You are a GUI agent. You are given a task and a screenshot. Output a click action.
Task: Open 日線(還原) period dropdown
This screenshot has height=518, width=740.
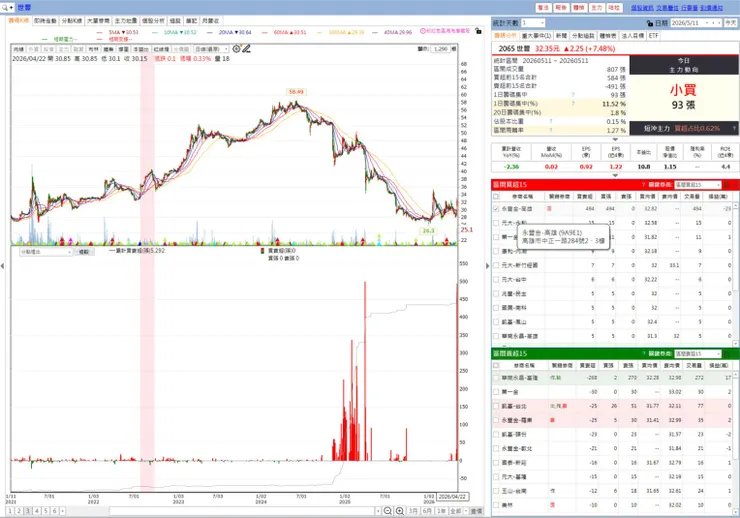(211, 49)
